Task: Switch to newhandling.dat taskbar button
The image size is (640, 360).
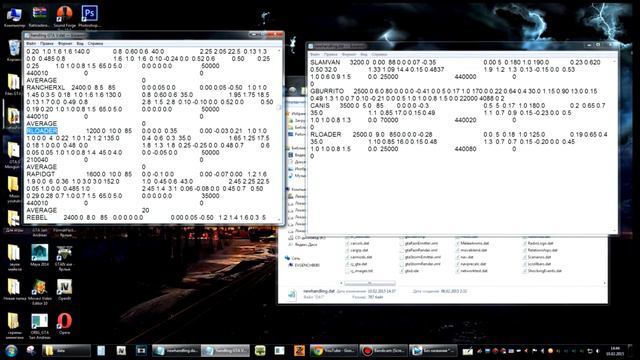Action: coord(176,351)
